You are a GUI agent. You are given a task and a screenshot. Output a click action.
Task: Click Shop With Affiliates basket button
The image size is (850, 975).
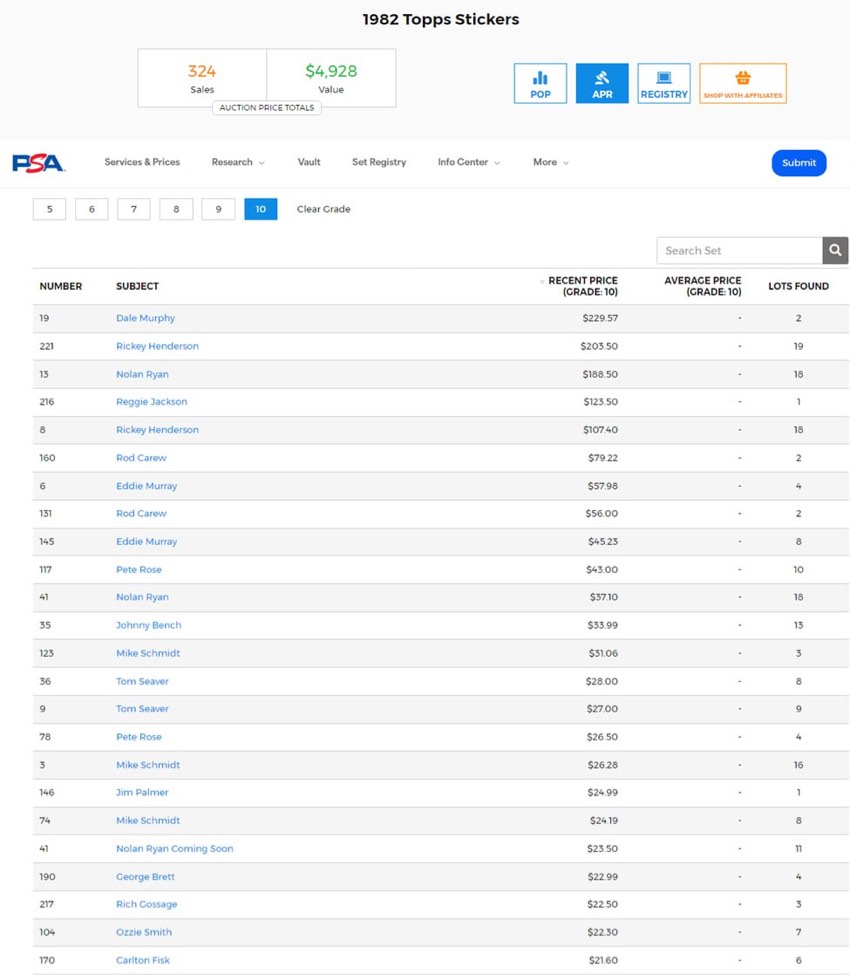[742, 83]
